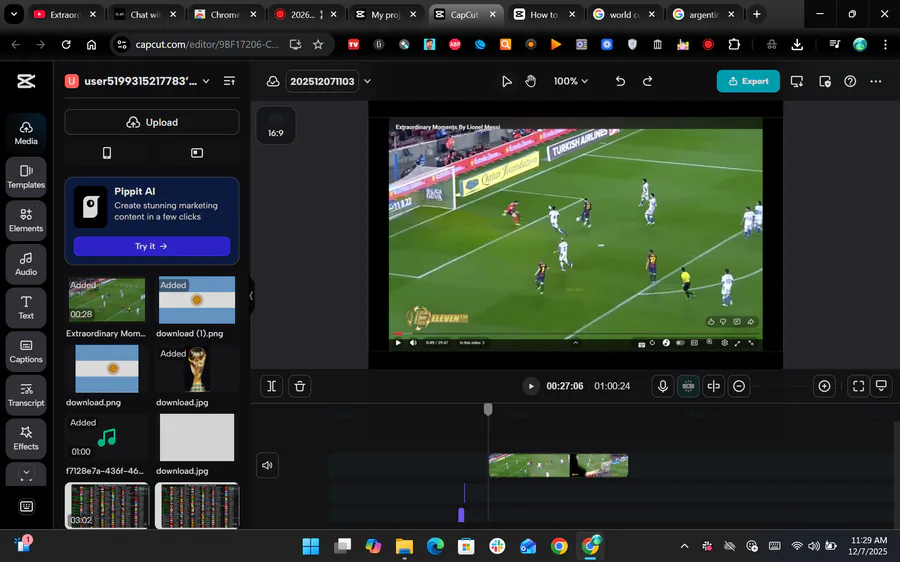
Task: Select the pointer select tool
Action: click(506, 82)
